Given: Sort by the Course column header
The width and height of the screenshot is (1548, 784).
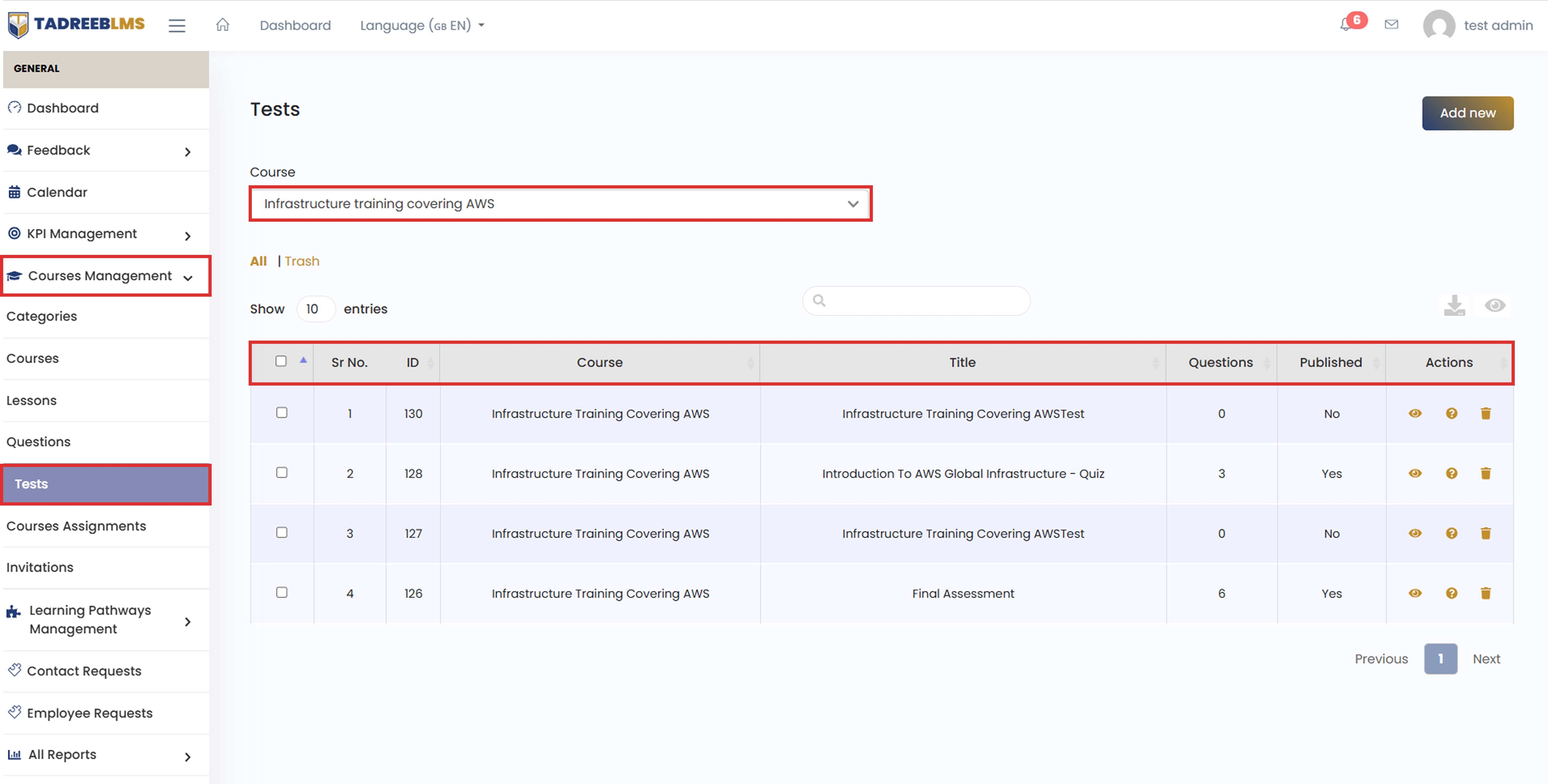Looking at the screenshot, I should pos(600,362).
